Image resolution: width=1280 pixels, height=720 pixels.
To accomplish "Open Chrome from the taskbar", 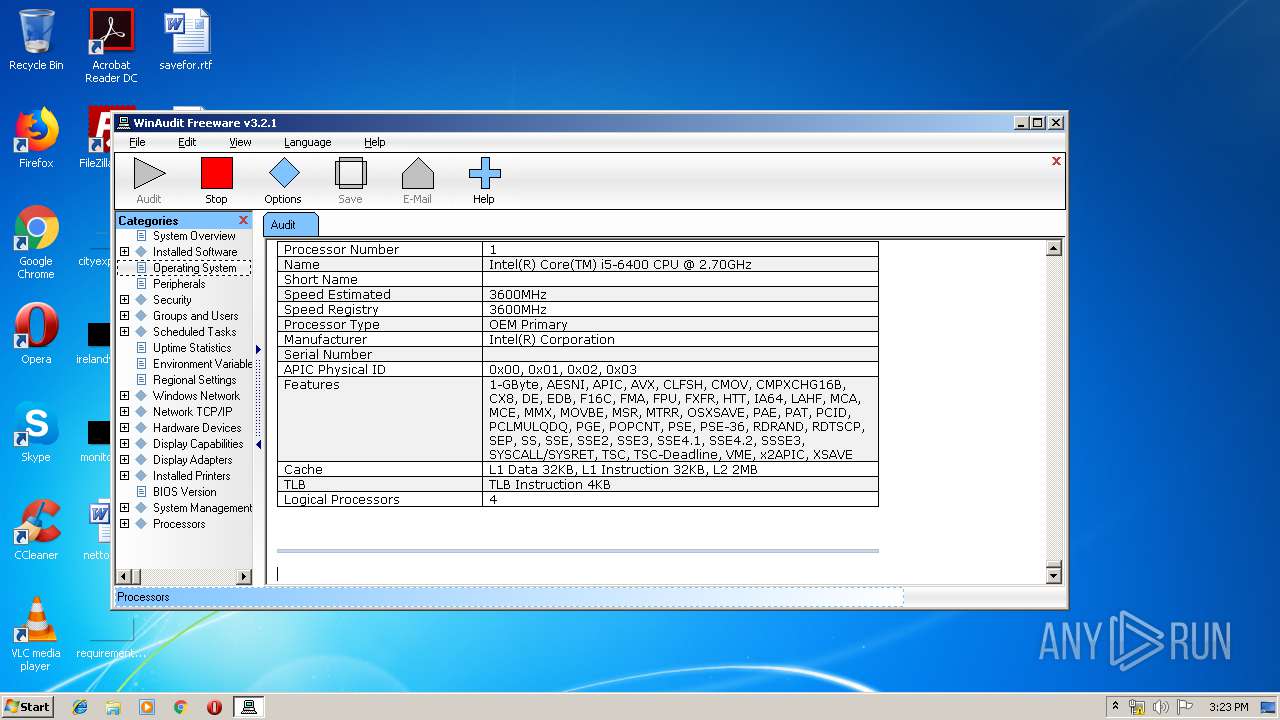I will [180, 707].
